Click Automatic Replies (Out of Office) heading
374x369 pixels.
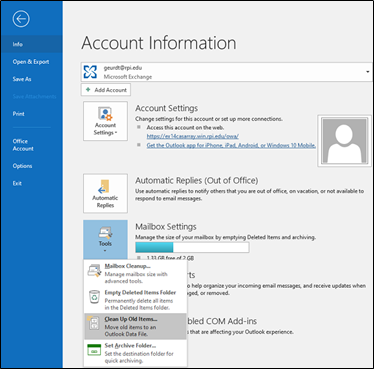196,180
